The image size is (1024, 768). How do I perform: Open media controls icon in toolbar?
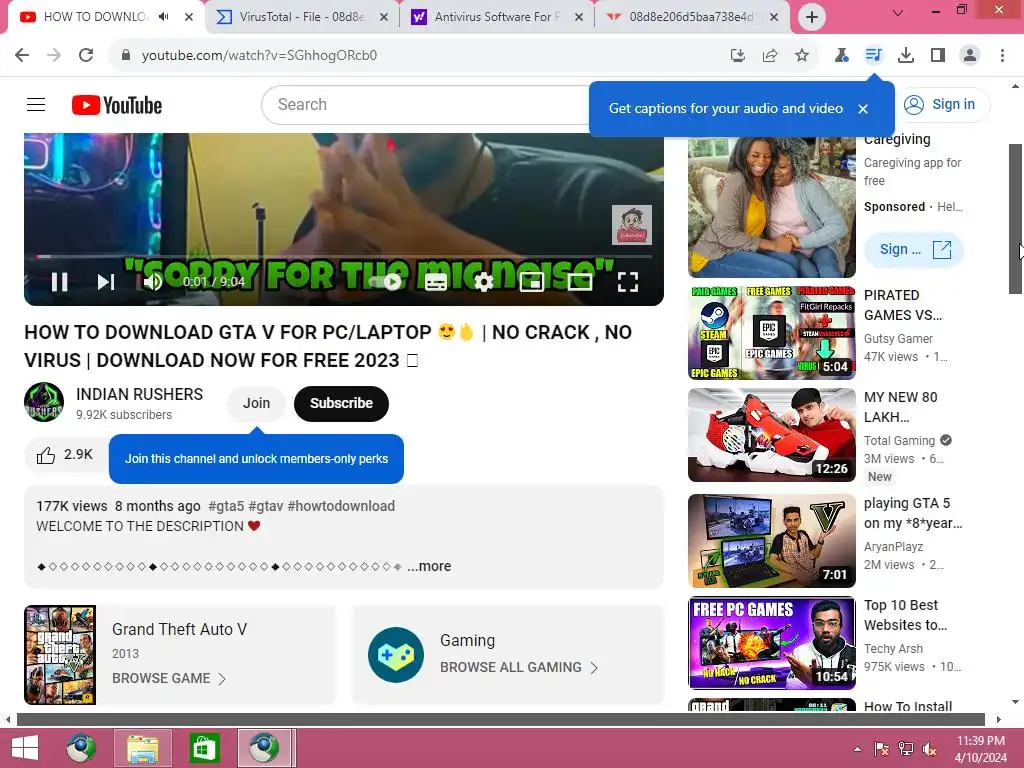[x=873, y=56]
